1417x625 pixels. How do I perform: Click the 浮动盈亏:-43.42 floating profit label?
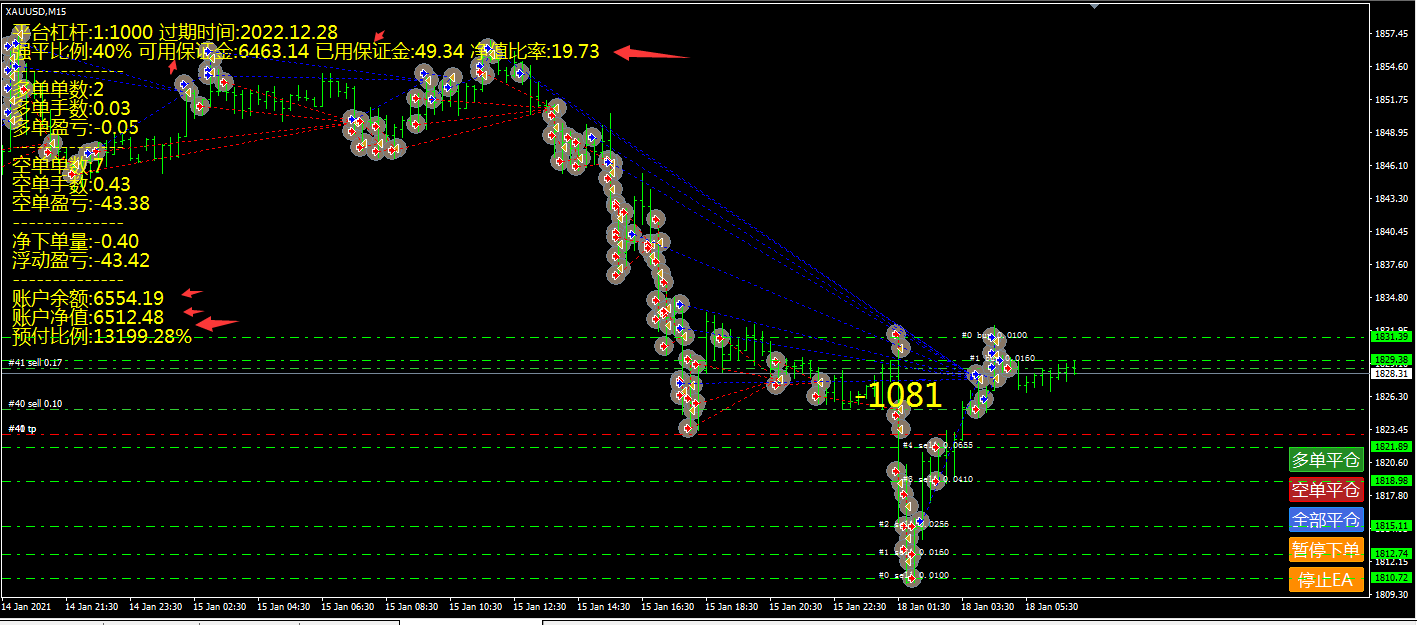click(81, 261)
